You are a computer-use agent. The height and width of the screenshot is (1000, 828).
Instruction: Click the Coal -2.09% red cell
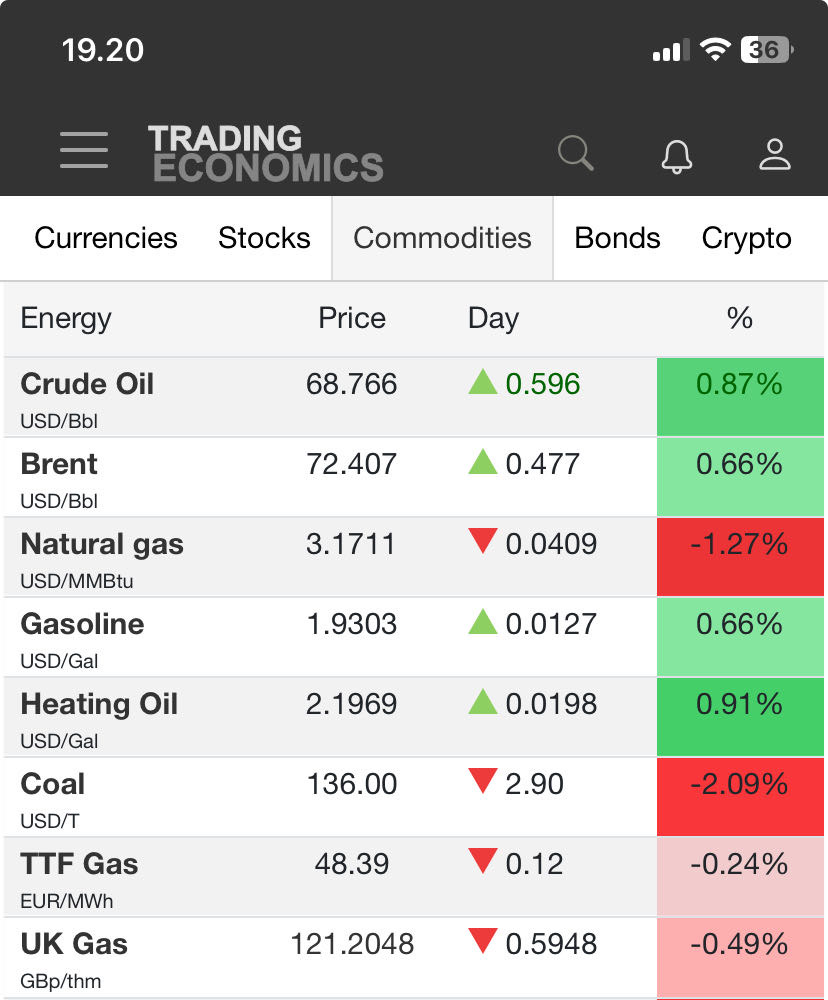[x=740, y=796]
